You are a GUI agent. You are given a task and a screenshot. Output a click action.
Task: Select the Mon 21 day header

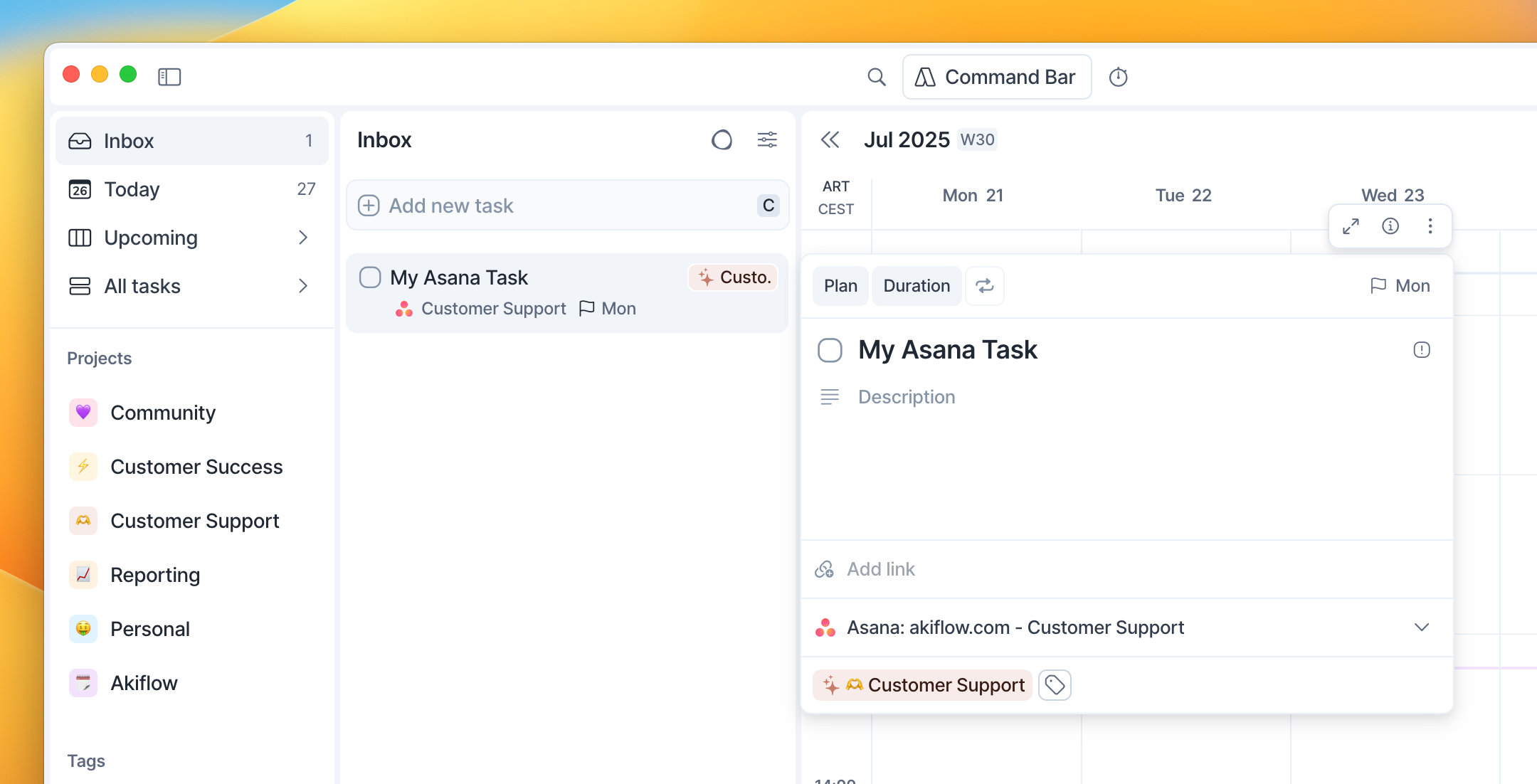click(x=973, y=196)
